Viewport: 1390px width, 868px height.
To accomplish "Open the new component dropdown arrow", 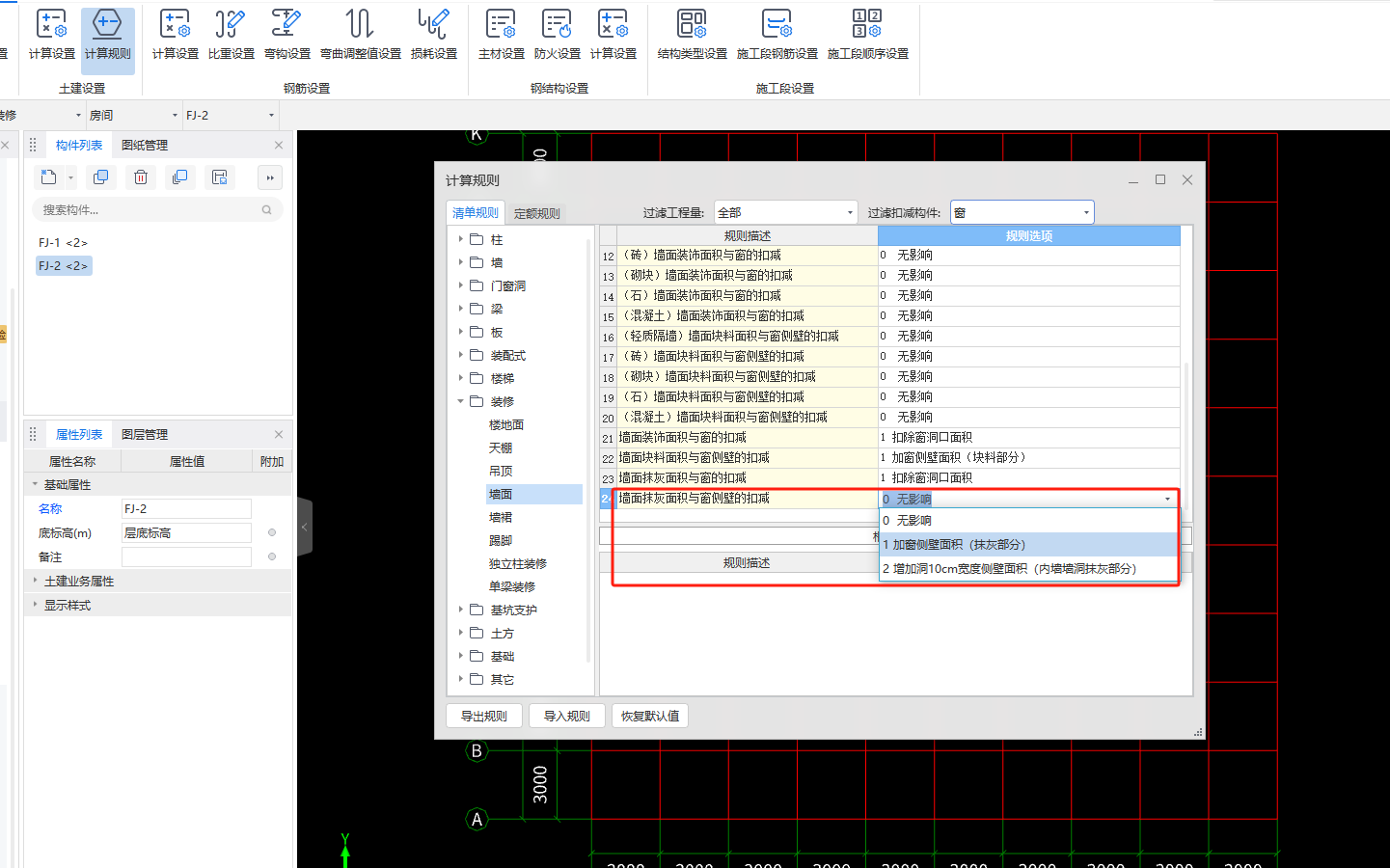I will click(x=70, y=177).
